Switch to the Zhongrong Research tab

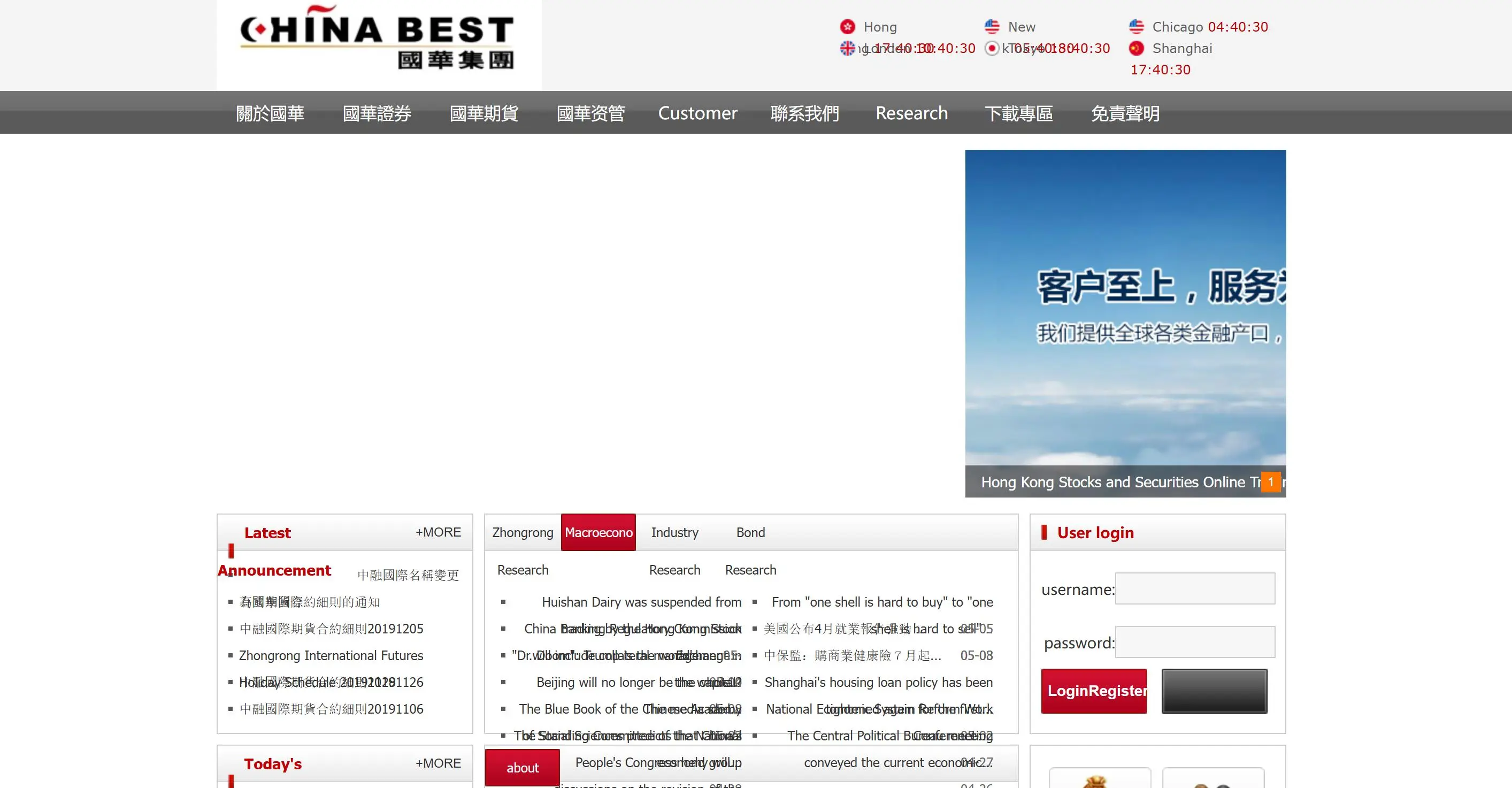coord(523,533)
